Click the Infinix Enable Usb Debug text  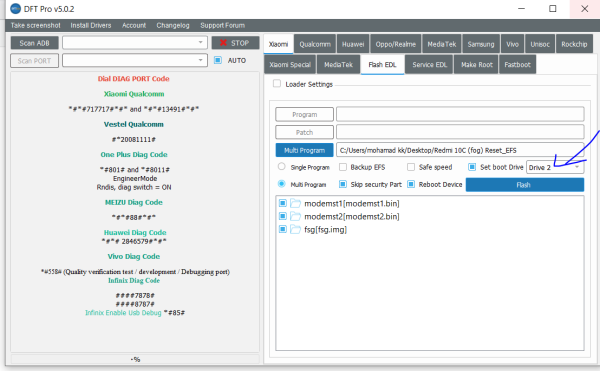(x=123, y=312)
